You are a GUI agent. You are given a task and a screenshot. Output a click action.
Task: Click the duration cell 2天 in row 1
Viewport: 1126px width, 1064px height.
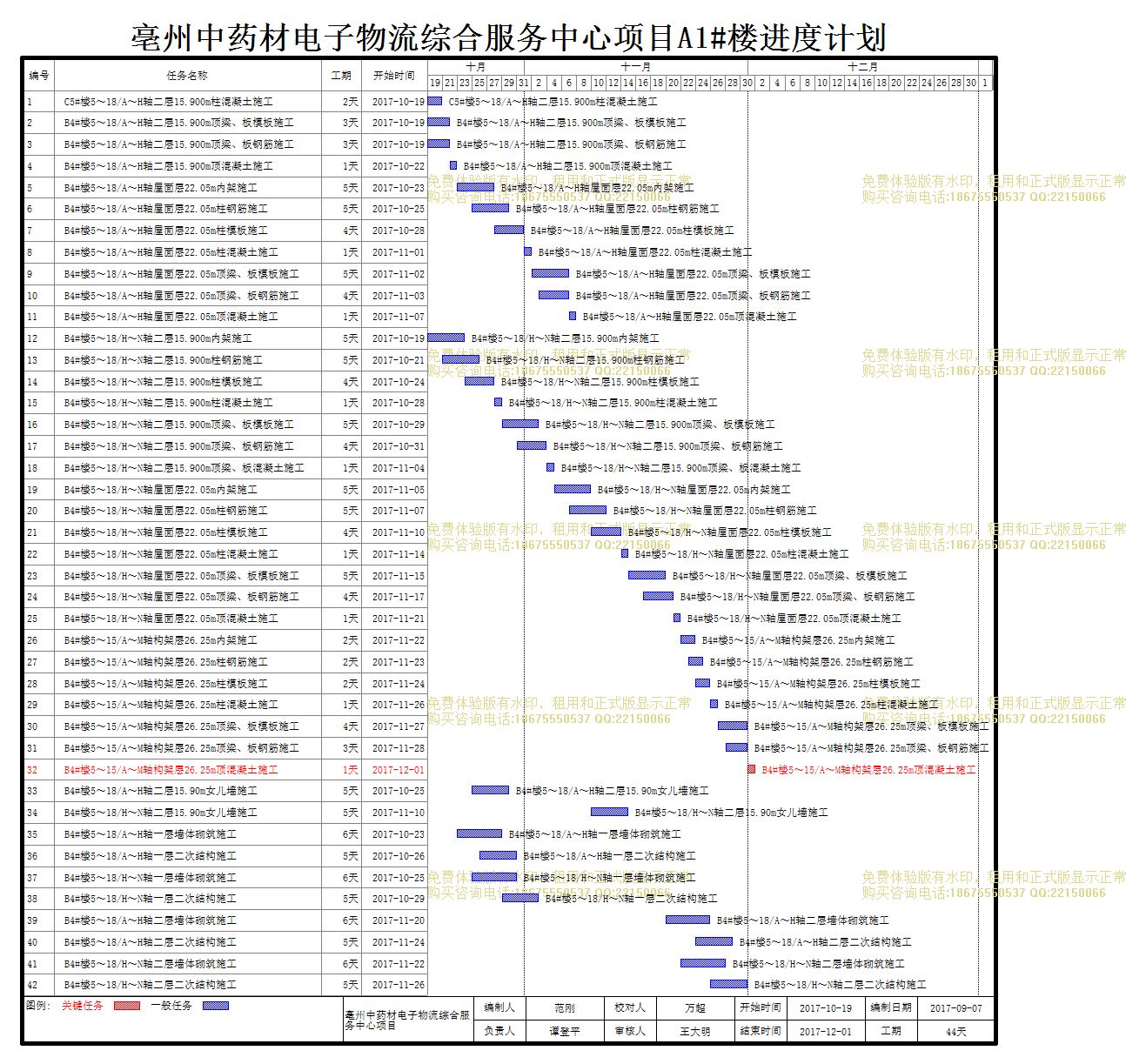(x=342, y=102)
